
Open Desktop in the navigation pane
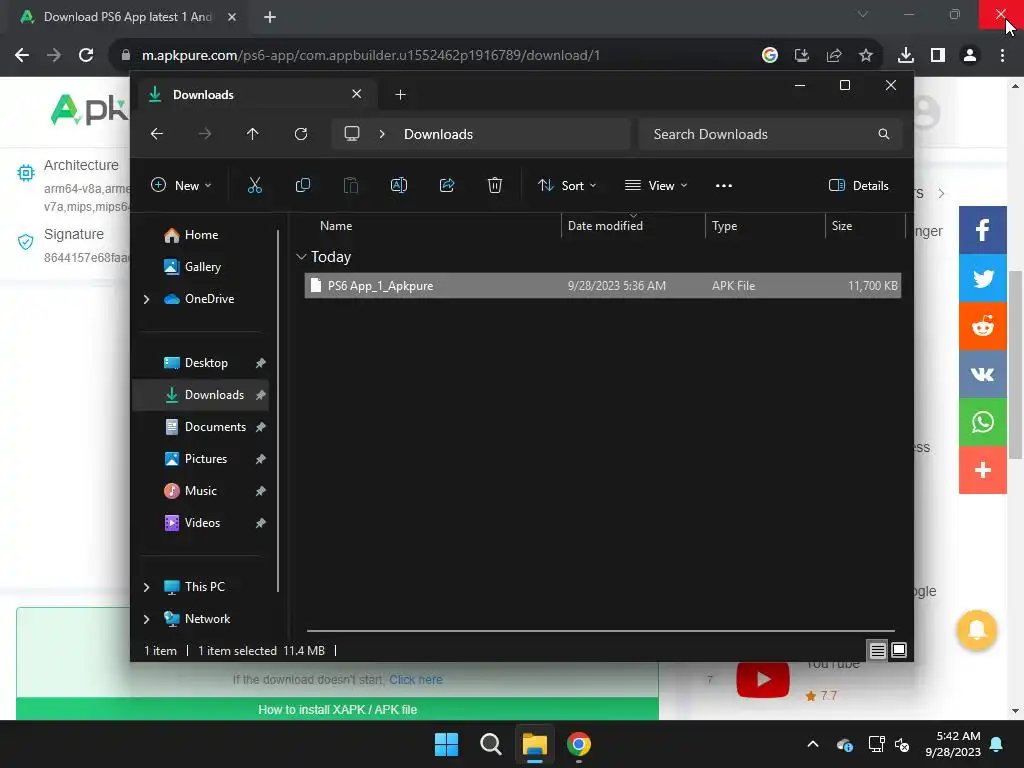[x=205, y=363]
